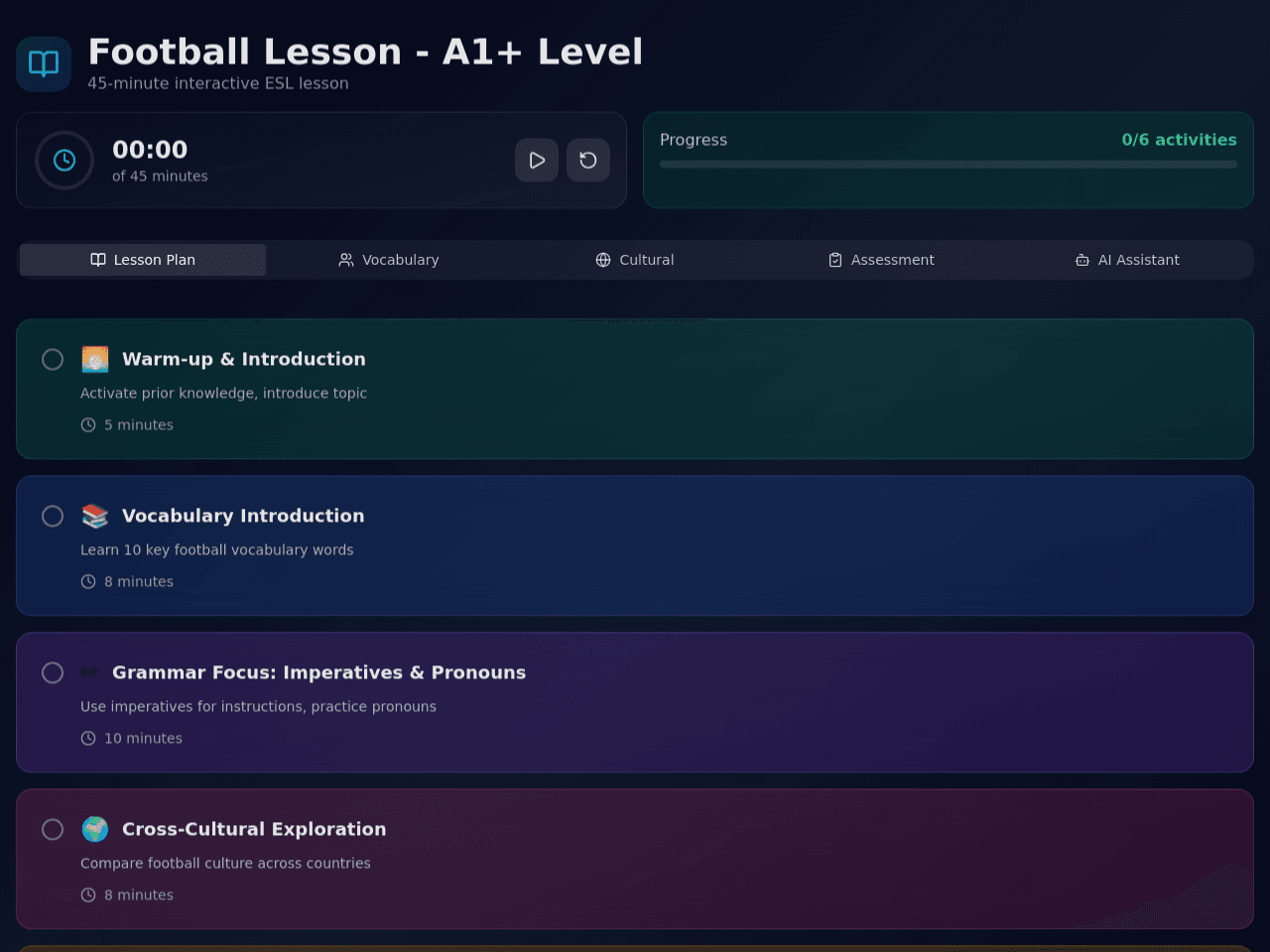Switch to the Cultural tab
1270x952 pixels.
[635, 260]
